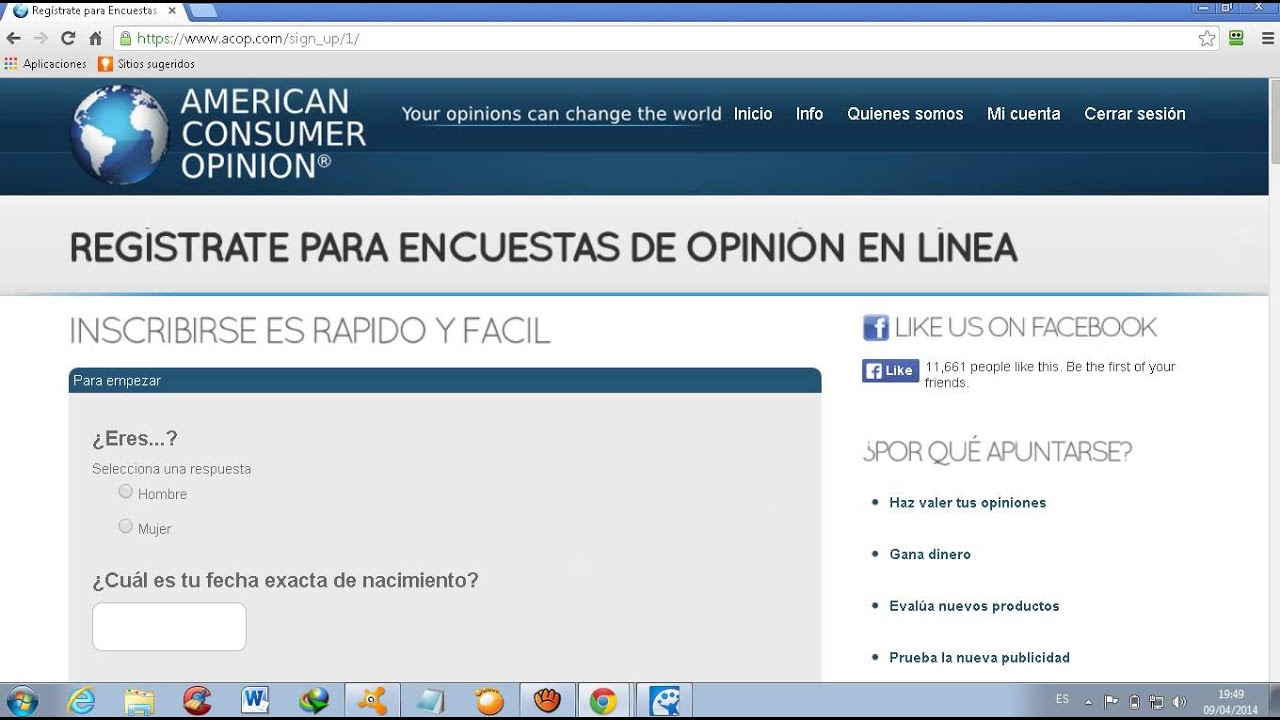Open the notepad-like taskbar icon
The width and height of the screenshot is (1280, 720).
[x=431, y=701]
